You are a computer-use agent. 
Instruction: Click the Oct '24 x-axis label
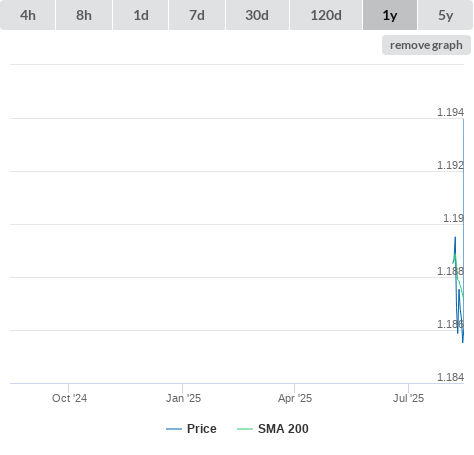pos(69,398)
